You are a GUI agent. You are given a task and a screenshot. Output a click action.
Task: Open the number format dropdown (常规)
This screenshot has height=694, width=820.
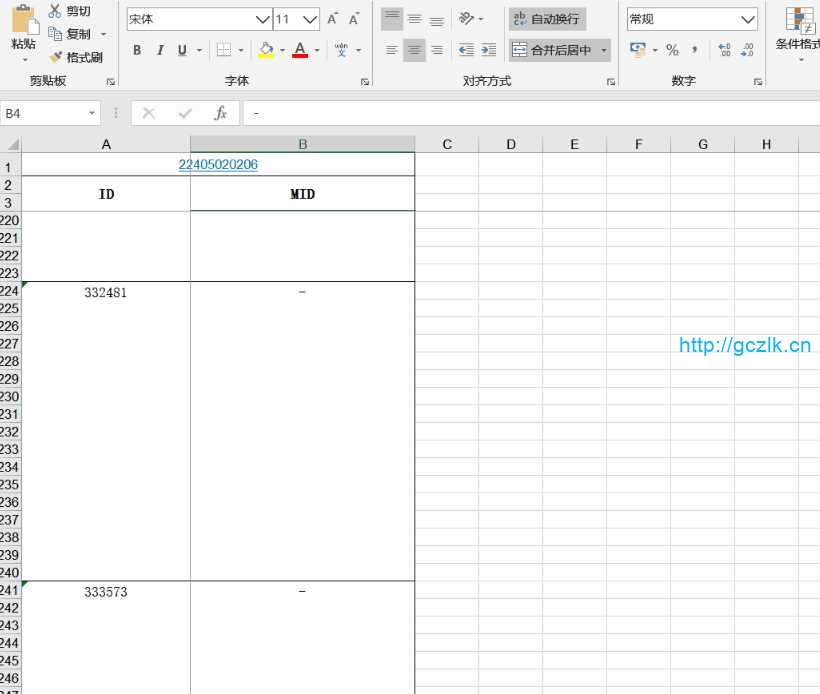click(x=748, y=19)
